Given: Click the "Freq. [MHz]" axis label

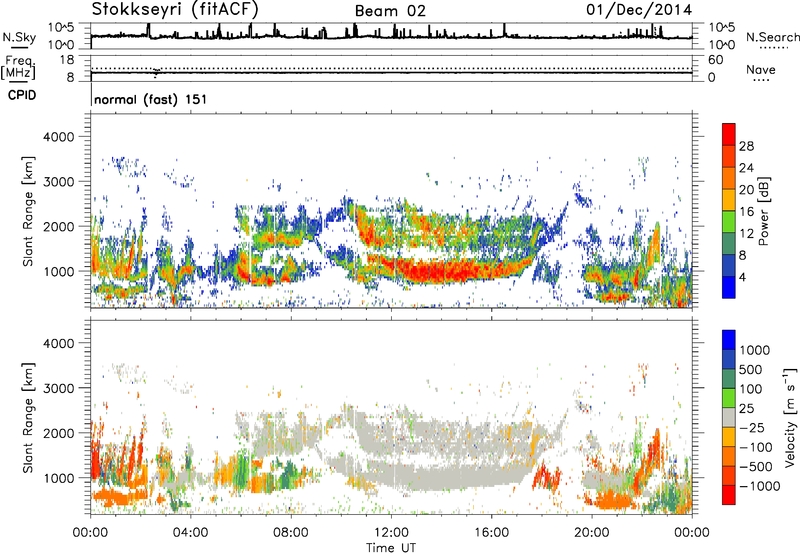Looking at the screenshot, I should click(x=18, y=68).
